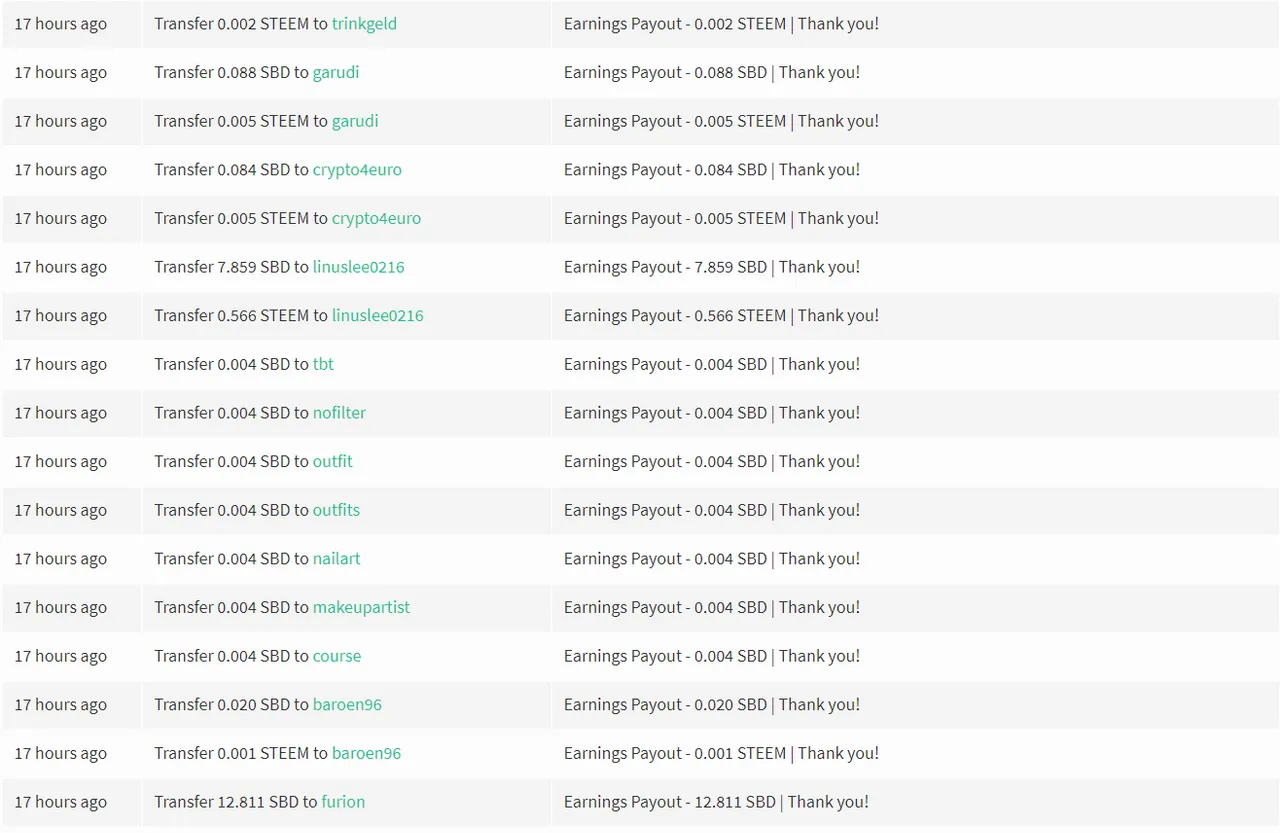Open the tbt account link
Viewport: 1280px width, 833px height.
pyautogui.click(x=323, y=364)
